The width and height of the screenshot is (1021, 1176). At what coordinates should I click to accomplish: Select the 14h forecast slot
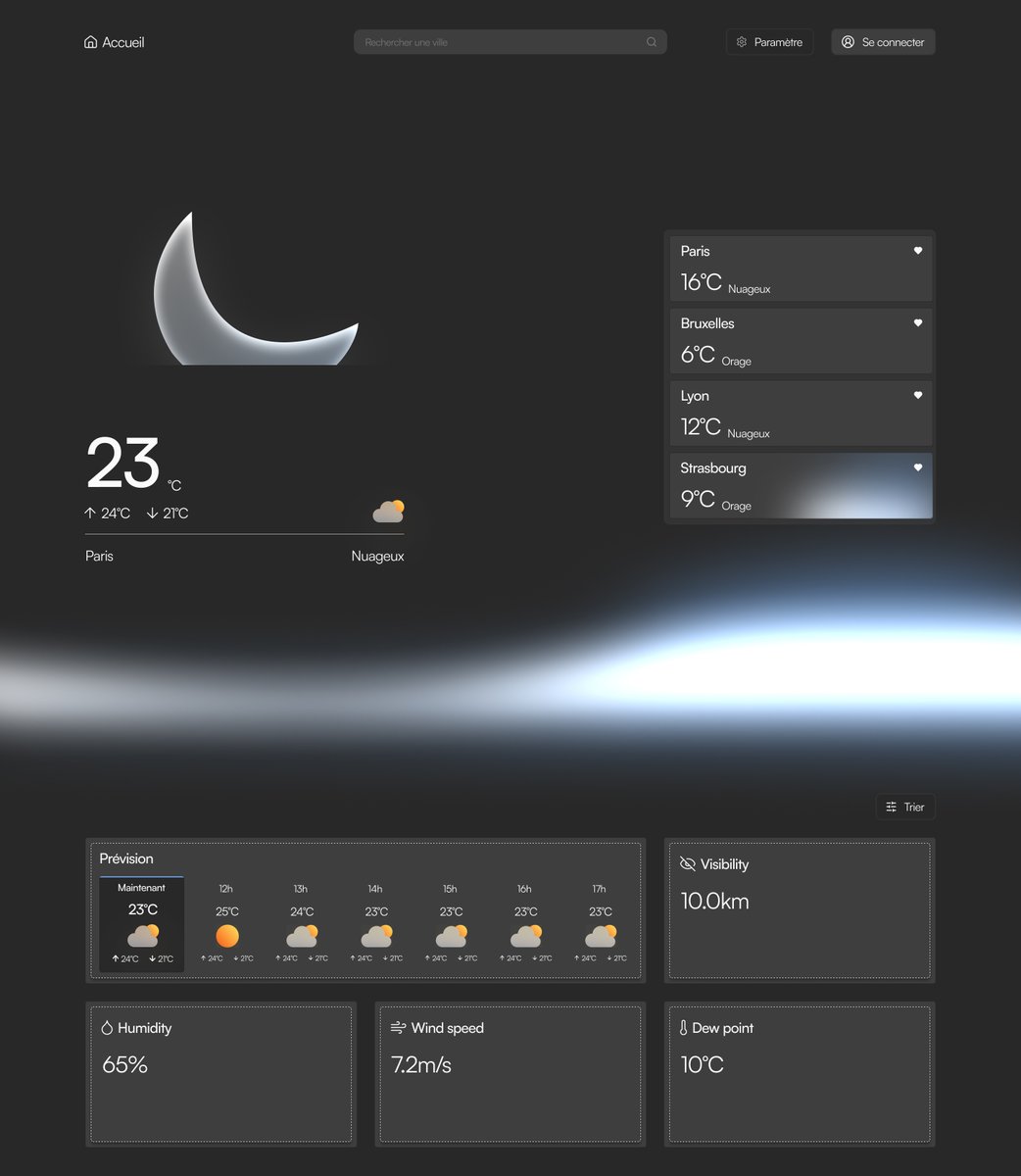click(x=375, y=924)
